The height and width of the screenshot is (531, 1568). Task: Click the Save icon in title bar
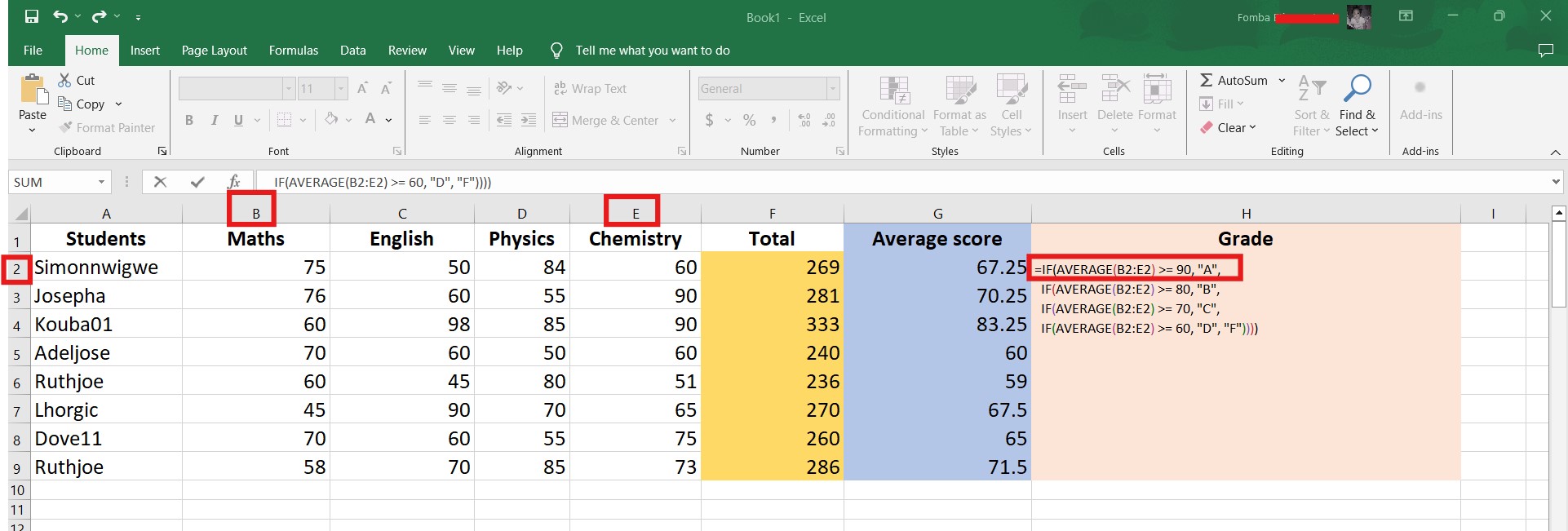(x=32, y=16)
